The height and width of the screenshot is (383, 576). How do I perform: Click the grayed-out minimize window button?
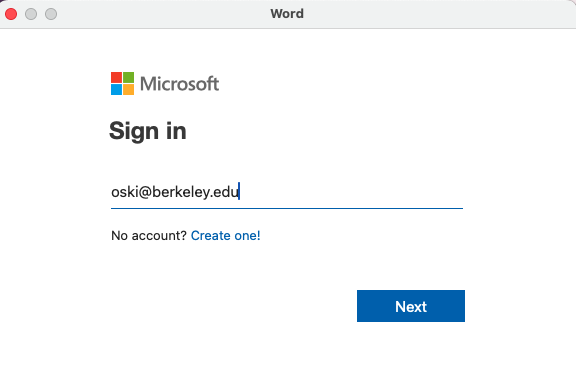pos(31,14)
